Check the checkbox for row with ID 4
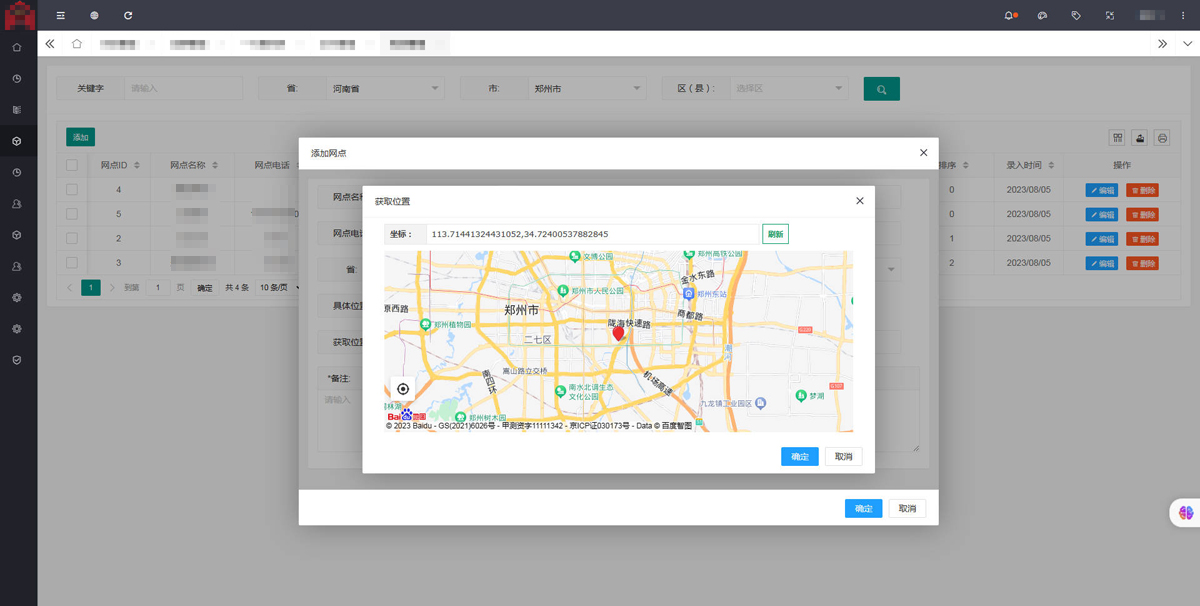Viewport: 1200px width, 606px height. pos(72,190)
